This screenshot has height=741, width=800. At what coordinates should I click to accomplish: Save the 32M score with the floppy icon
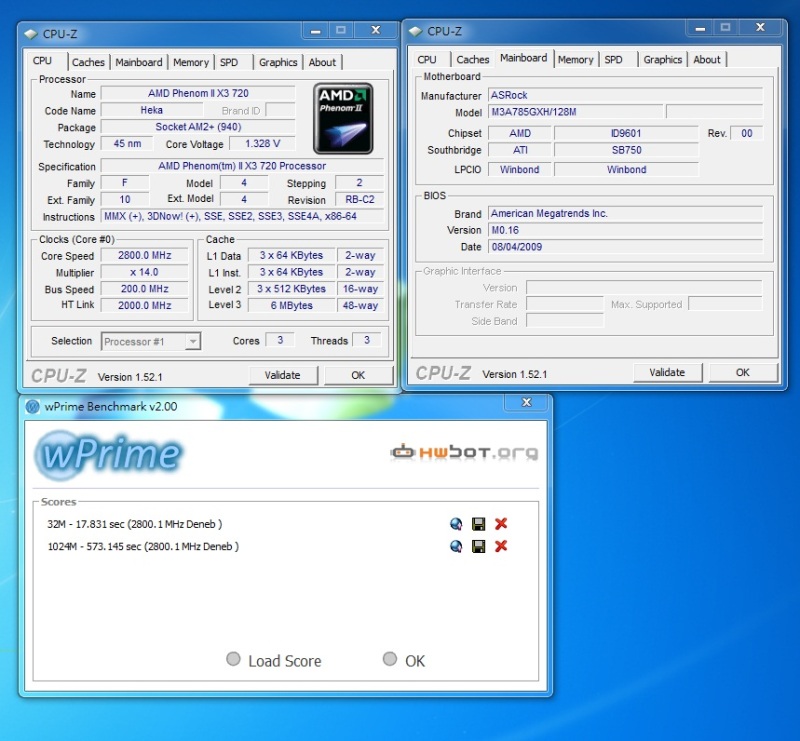click(479, 524)
